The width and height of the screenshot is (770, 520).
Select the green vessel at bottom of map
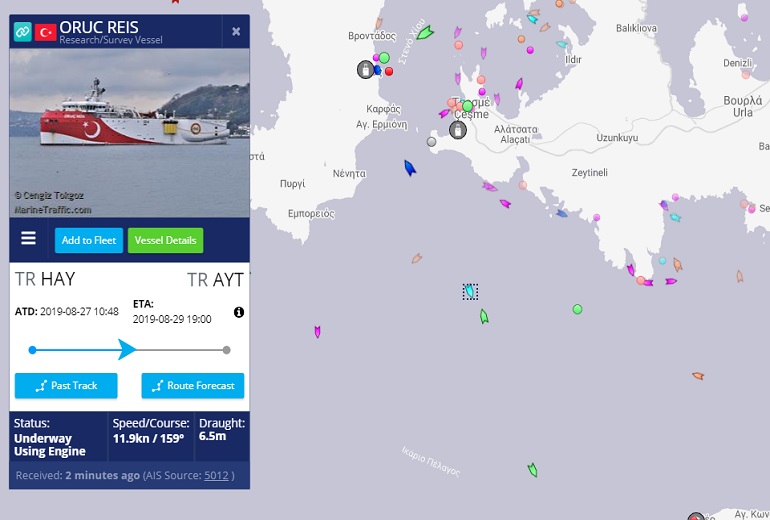click(x=533, y=470)
